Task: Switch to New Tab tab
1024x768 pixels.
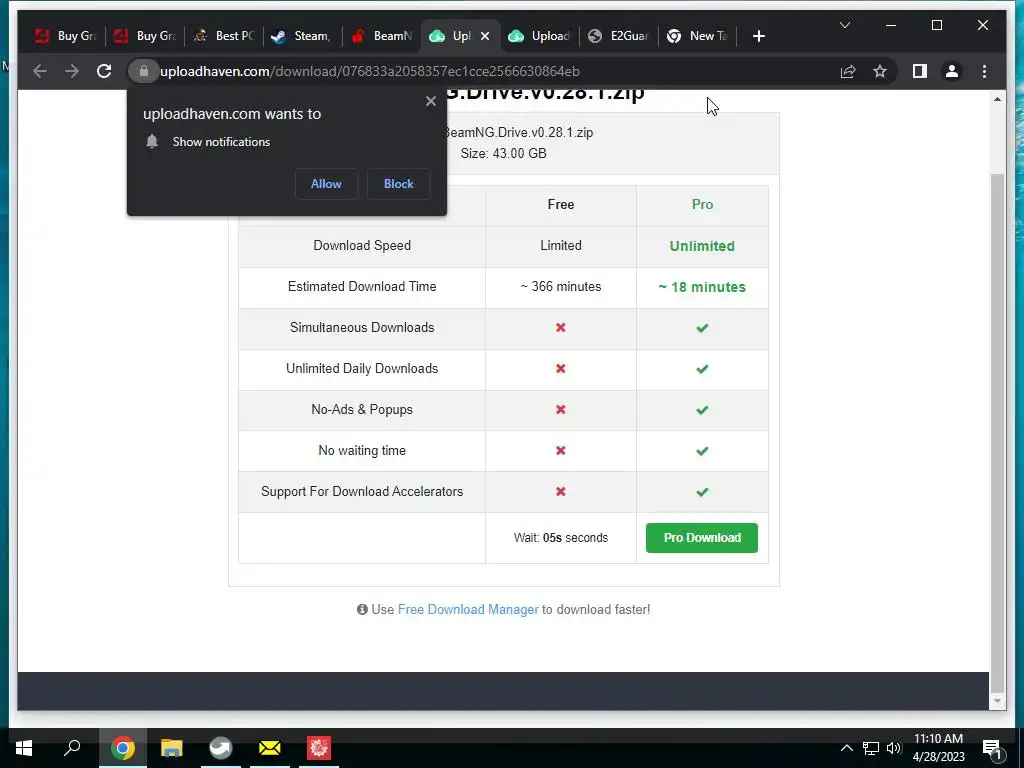Action: coord(697,36)
